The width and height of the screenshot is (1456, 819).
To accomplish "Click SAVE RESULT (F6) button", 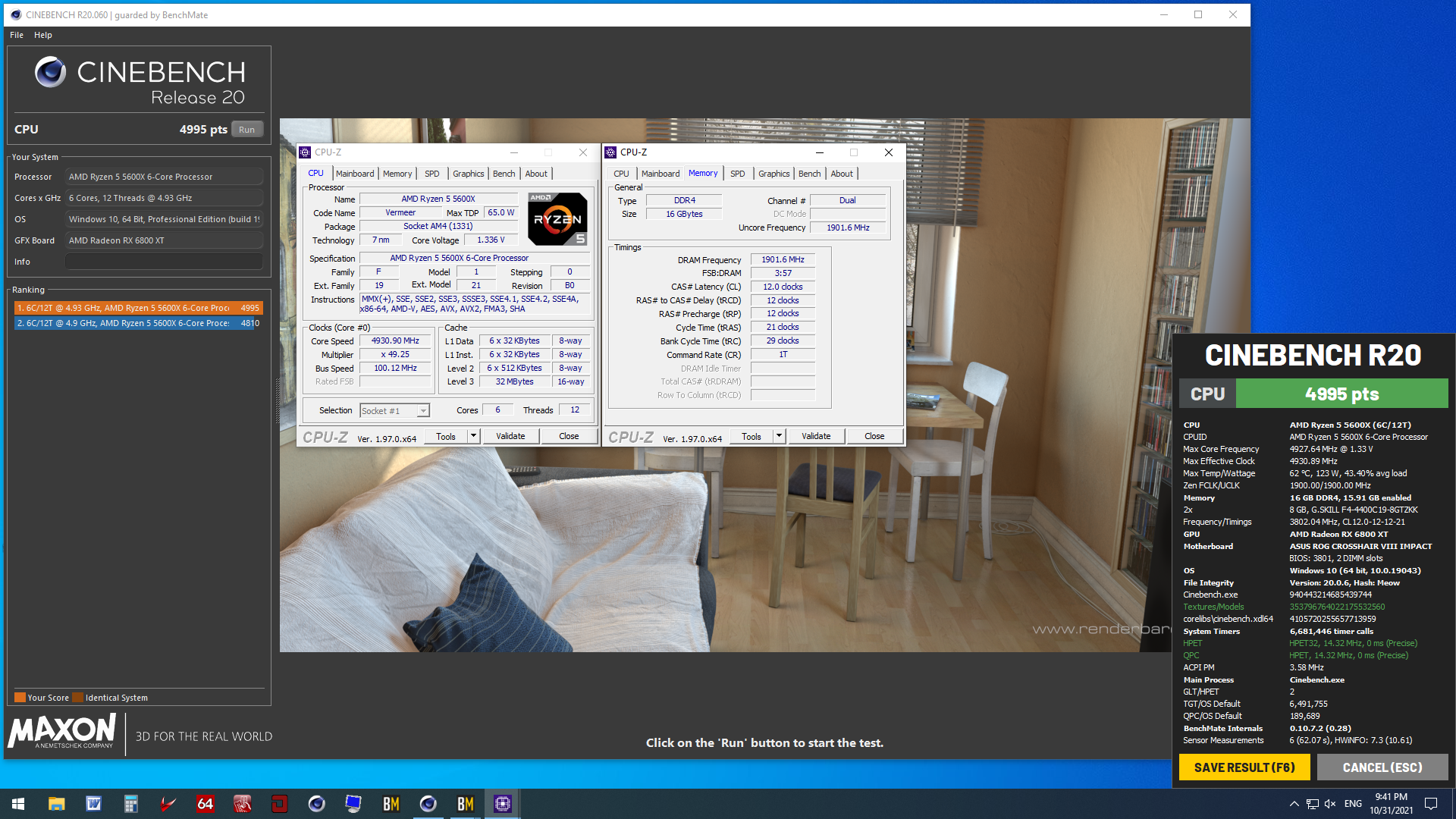I will 1244,767.
